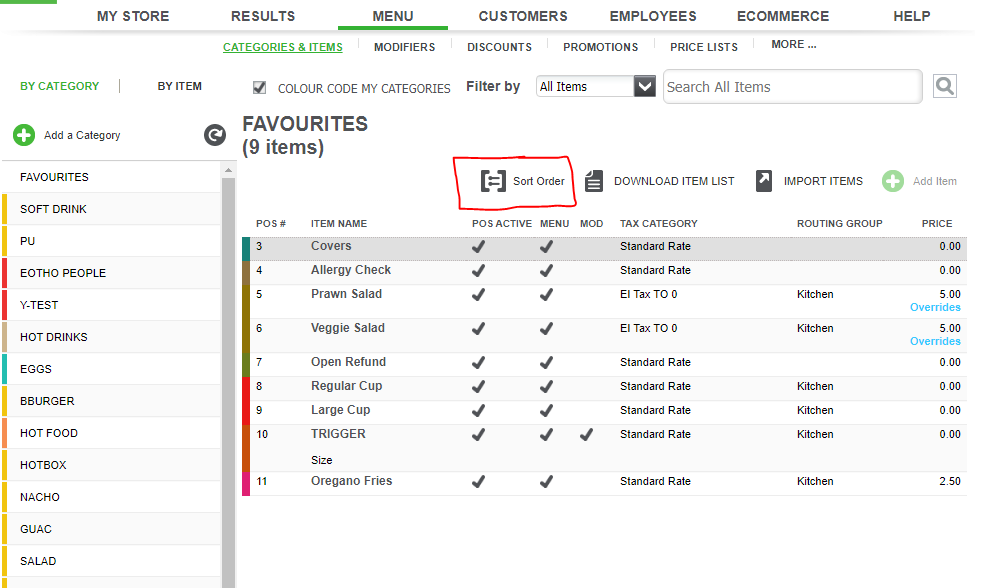
Task: Click the Search All Items field
Action: click(792, 87)
